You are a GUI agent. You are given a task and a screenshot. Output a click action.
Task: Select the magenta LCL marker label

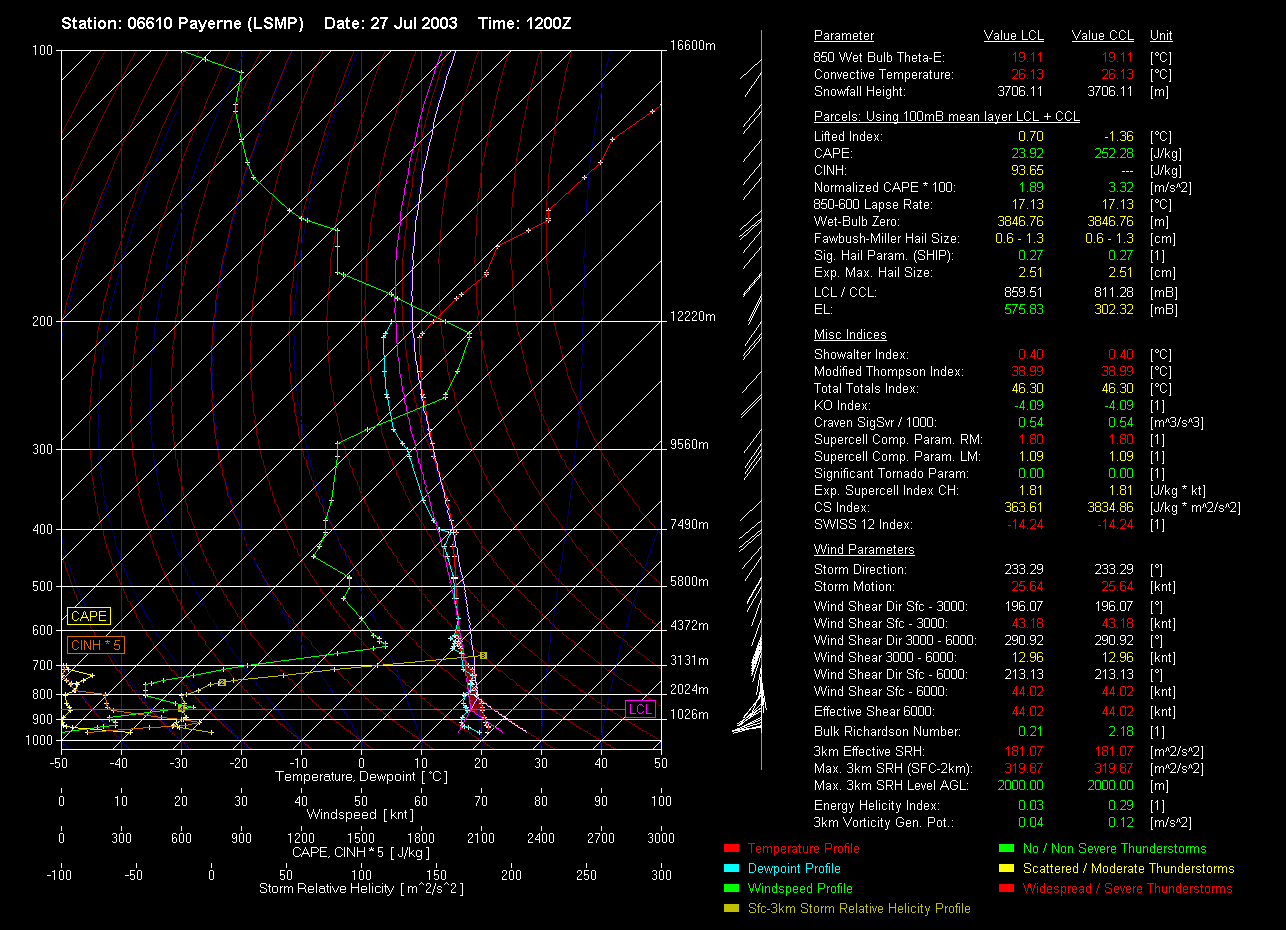click(640, 709)
